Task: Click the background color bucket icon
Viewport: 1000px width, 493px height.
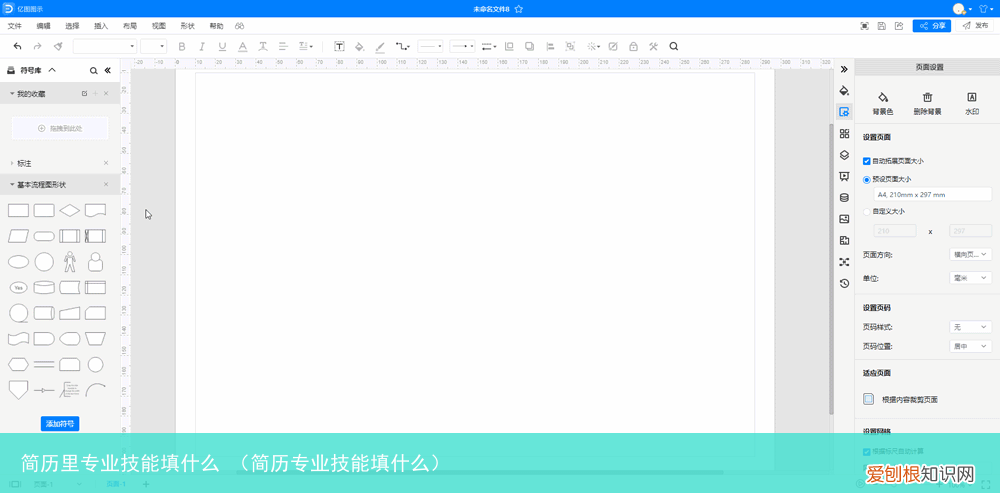Action: [883, 97]
